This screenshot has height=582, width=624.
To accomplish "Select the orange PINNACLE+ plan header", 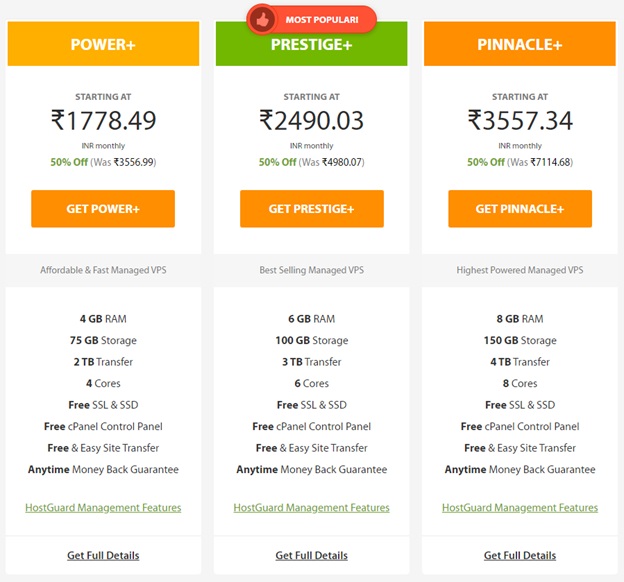I will coord(520,44).
